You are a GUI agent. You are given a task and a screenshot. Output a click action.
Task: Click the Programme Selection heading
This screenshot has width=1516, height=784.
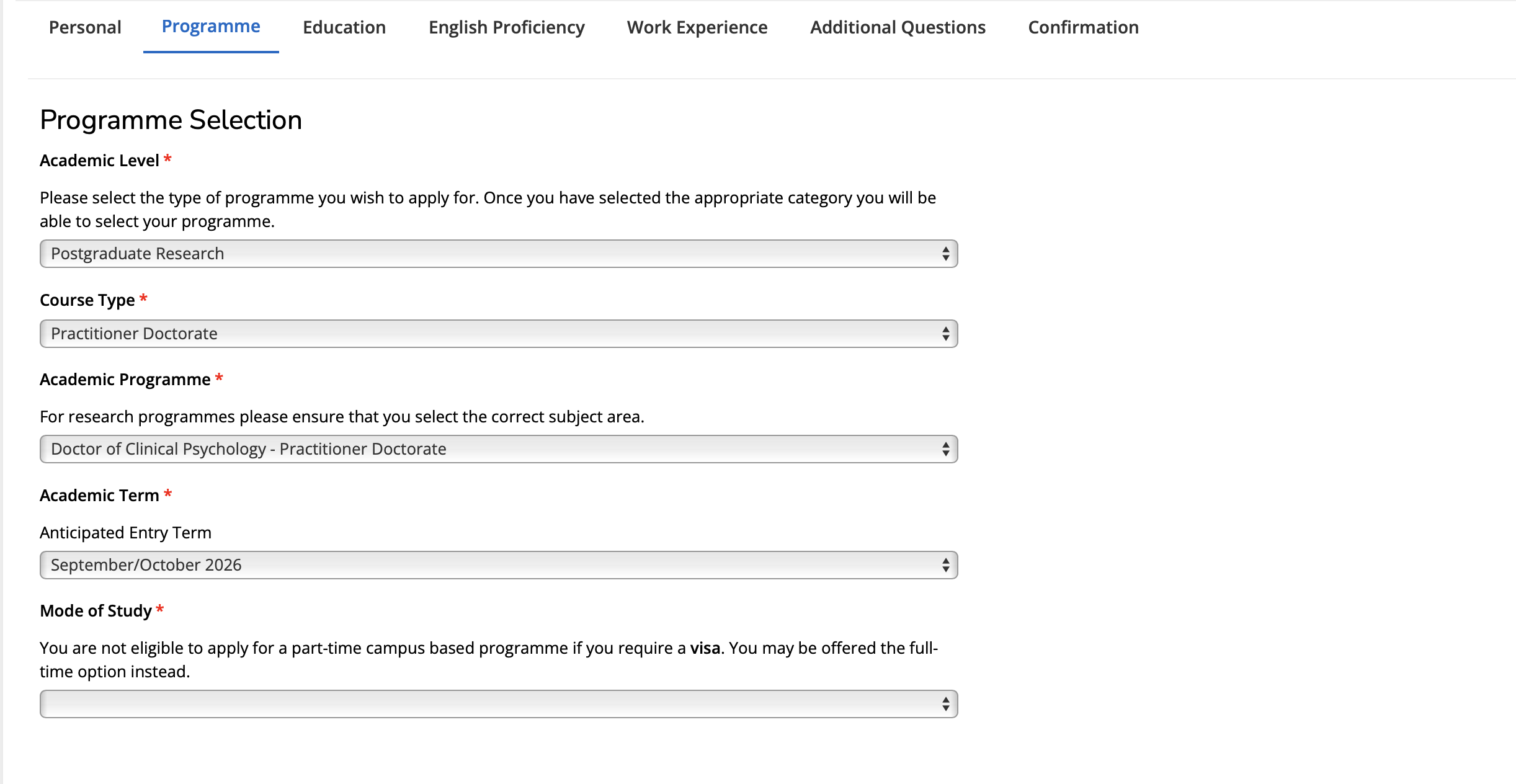[x=171, y=120]
